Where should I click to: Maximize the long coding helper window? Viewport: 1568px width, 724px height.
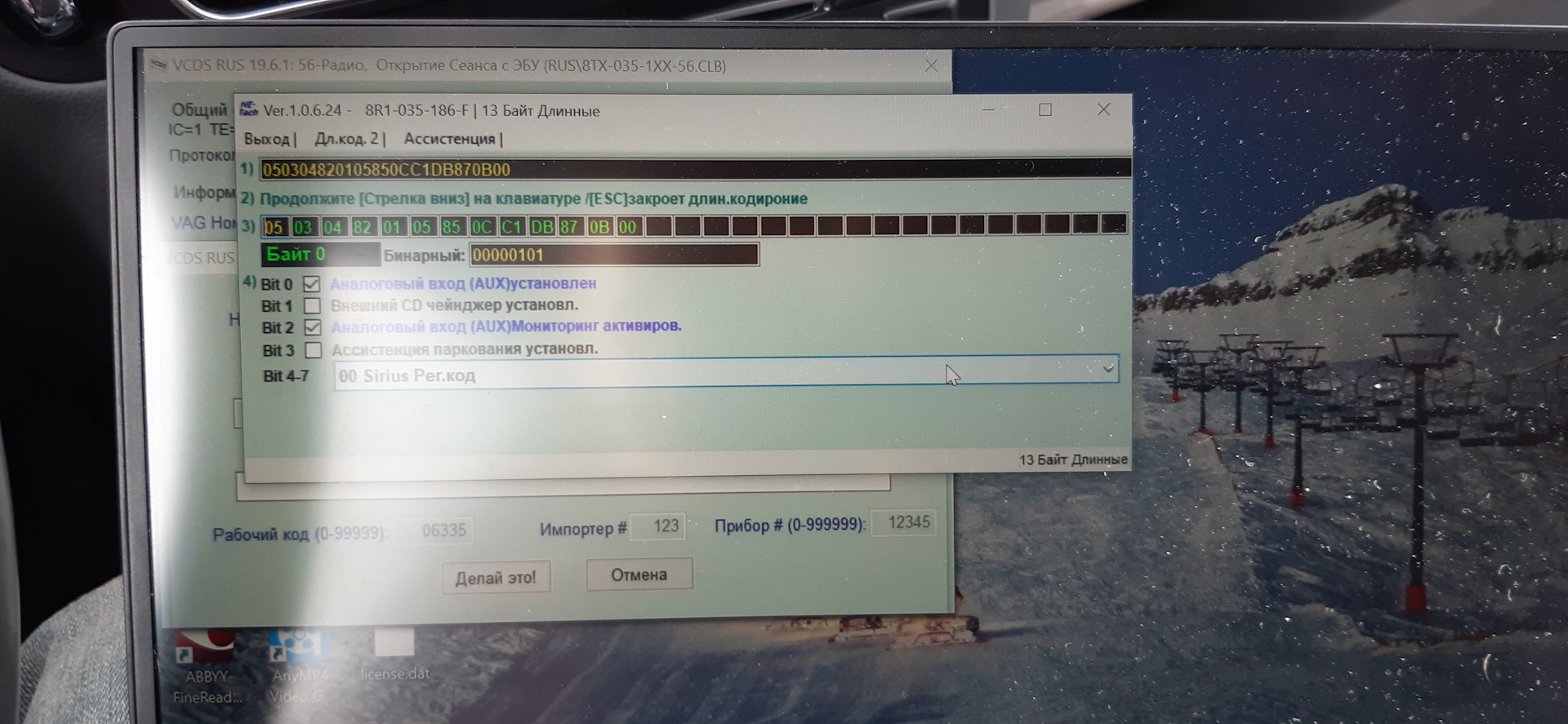(1045, 109)
